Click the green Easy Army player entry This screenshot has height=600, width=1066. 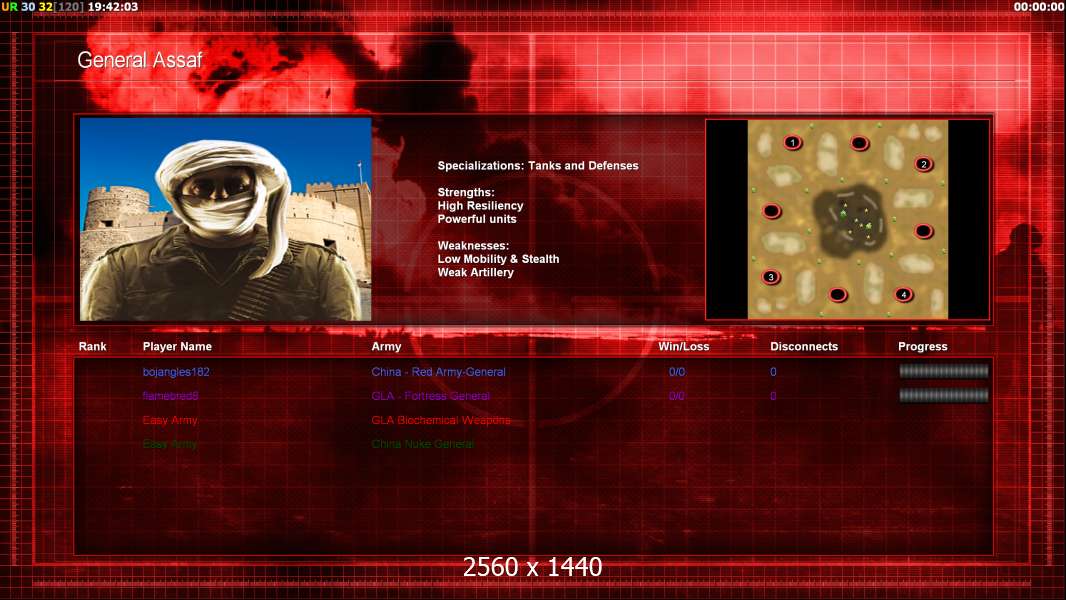click(x=170, y=444)
